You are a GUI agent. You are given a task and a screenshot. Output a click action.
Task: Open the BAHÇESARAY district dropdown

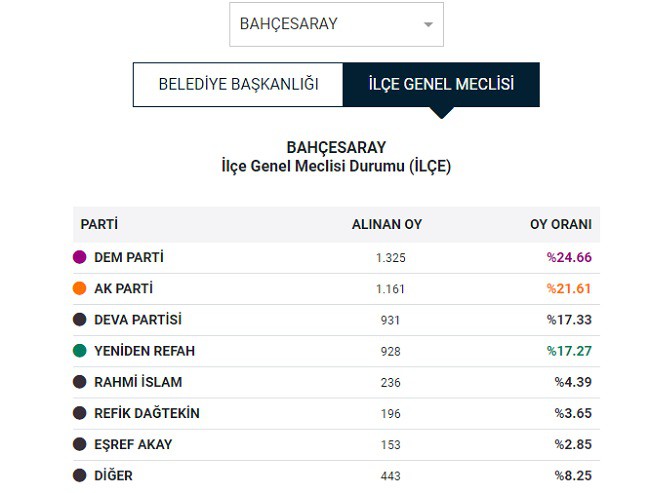pyautogui.click(x=336, y=24)
